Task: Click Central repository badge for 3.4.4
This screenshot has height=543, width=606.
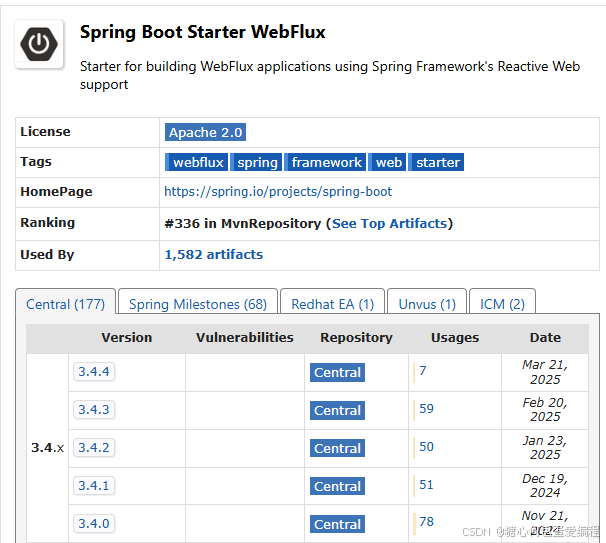Action: pyautogui.click(x=337, y=373)
